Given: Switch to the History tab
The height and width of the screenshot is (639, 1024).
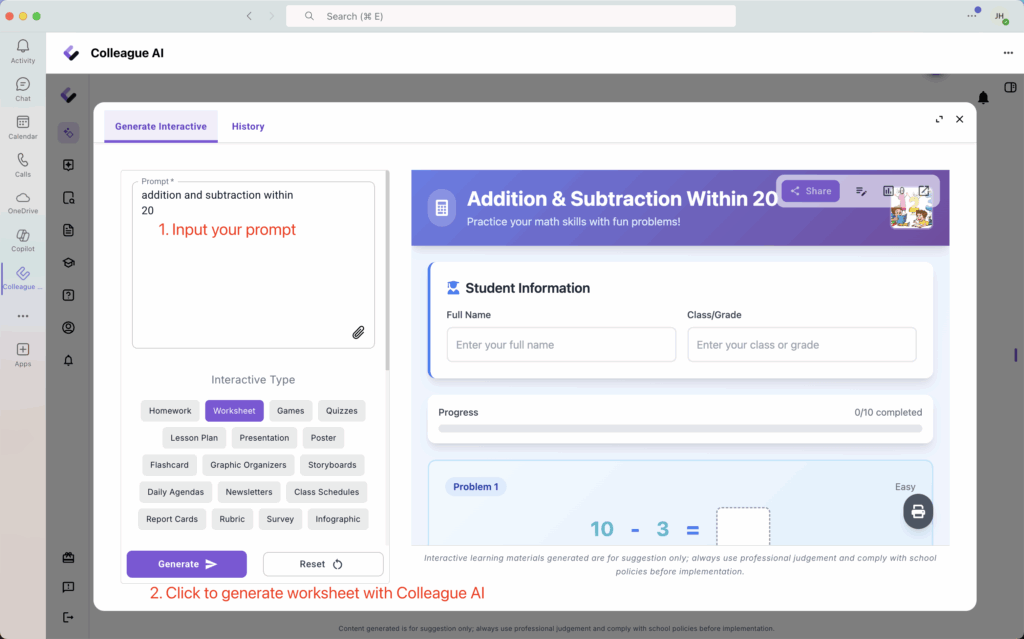Looking at the screenshot, I should click(248, 127).
